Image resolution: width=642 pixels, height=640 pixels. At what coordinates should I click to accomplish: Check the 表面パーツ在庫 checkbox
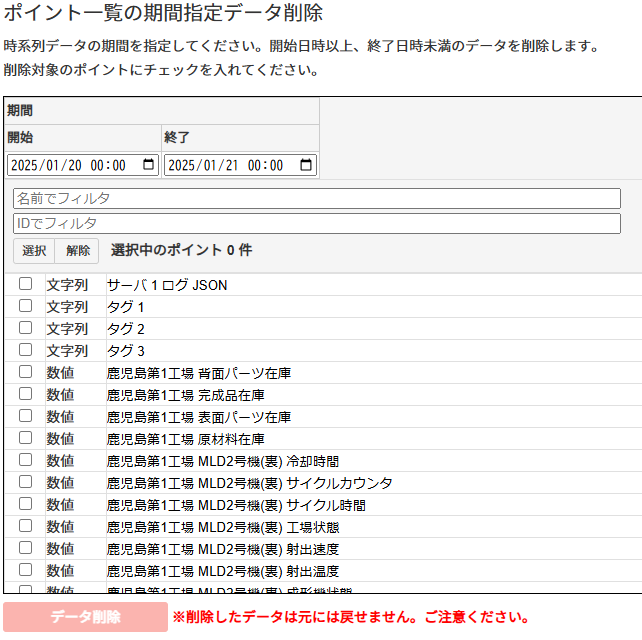25,416
